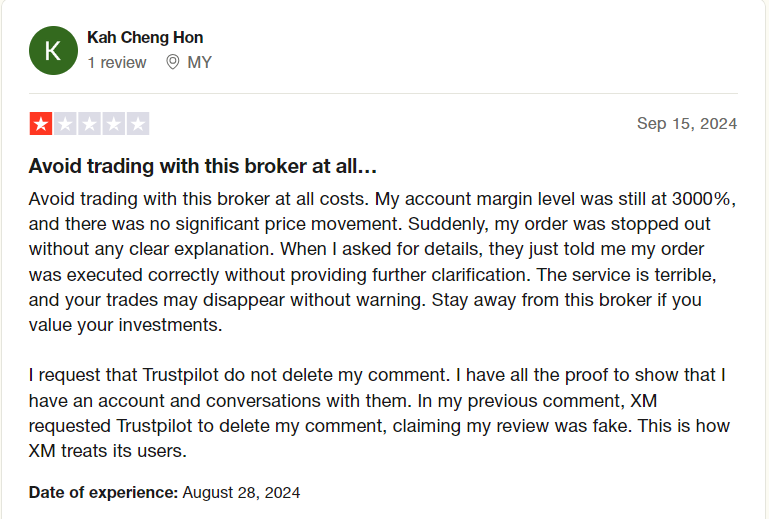Click the second gray rating star
The height and width of the screenshot is (519, 769).
click(65, 124)
